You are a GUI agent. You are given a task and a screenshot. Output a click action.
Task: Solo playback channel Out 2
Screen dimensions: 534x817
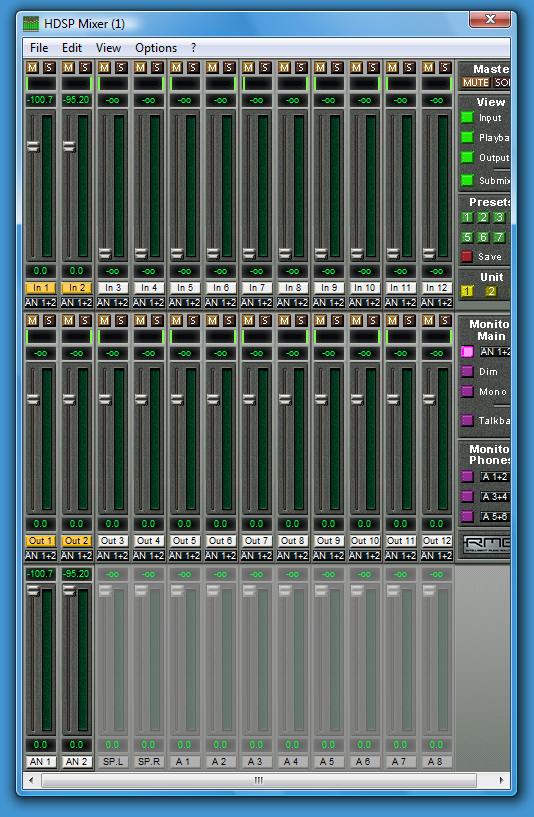85,320
